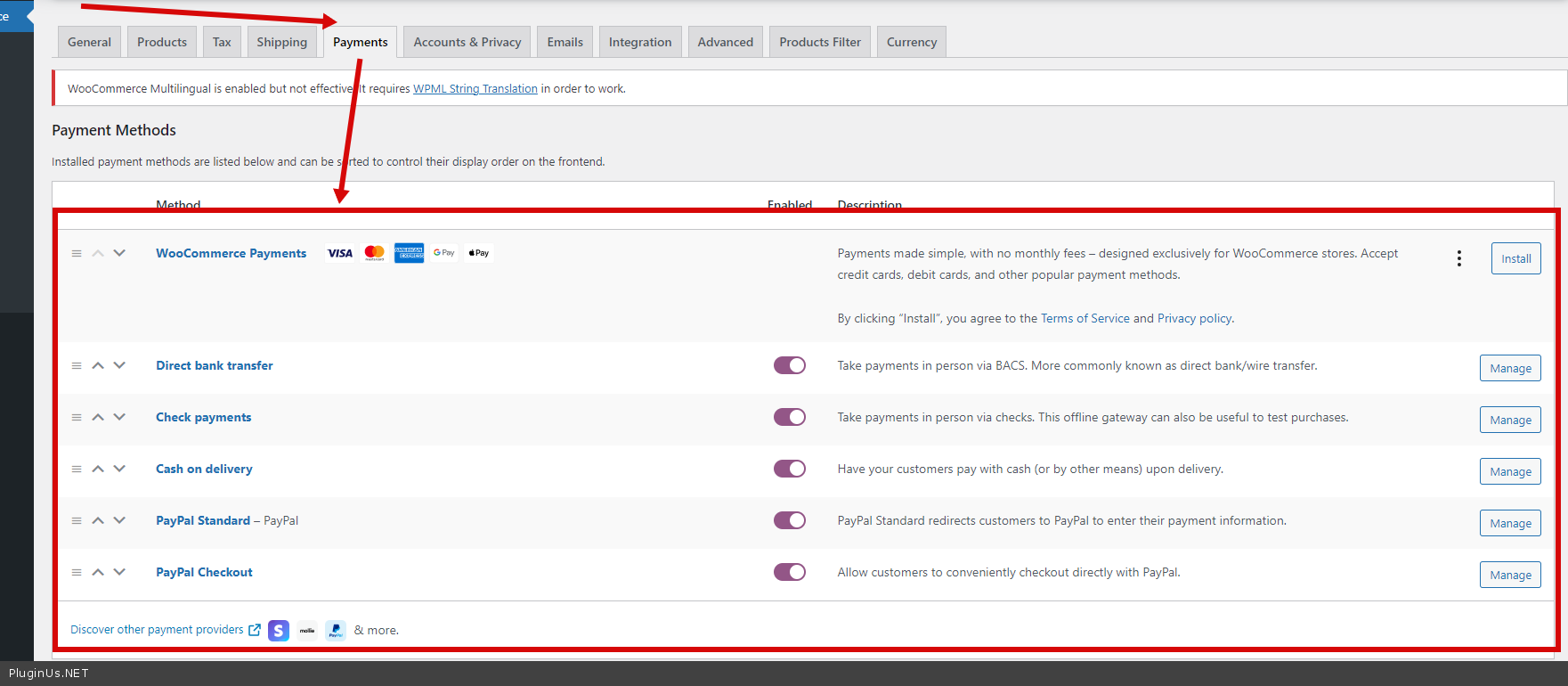The image size is (1568, 686).
Task: Move PayPal Standard up with the arrow
Action: click(98, 520)
